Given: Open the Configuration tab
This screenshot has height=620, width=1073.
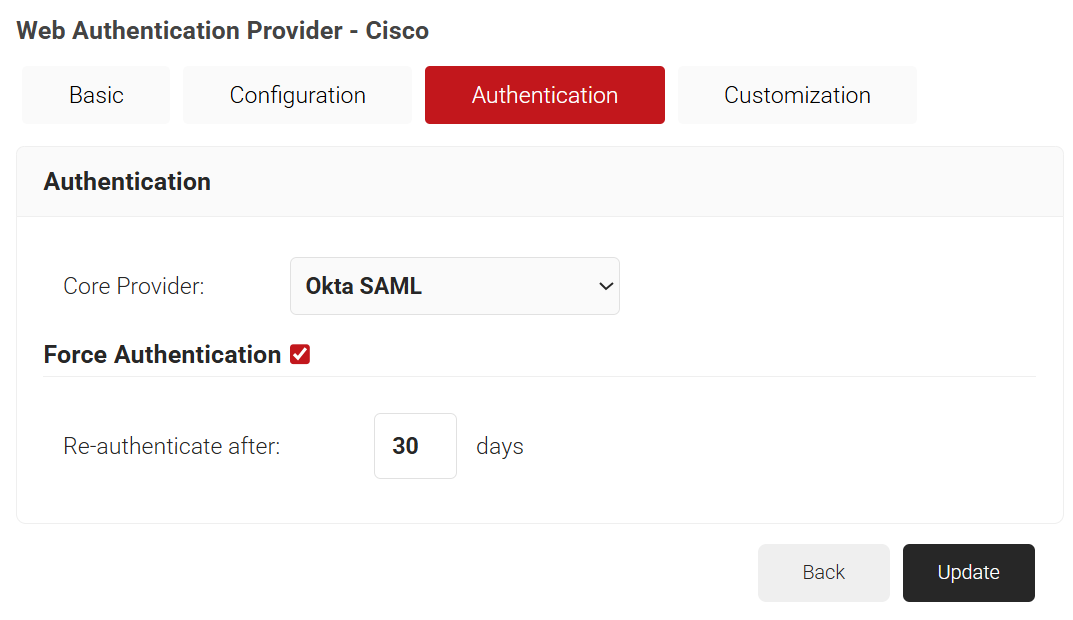Looking at the screenshot, I should click(x=297, y=95).
